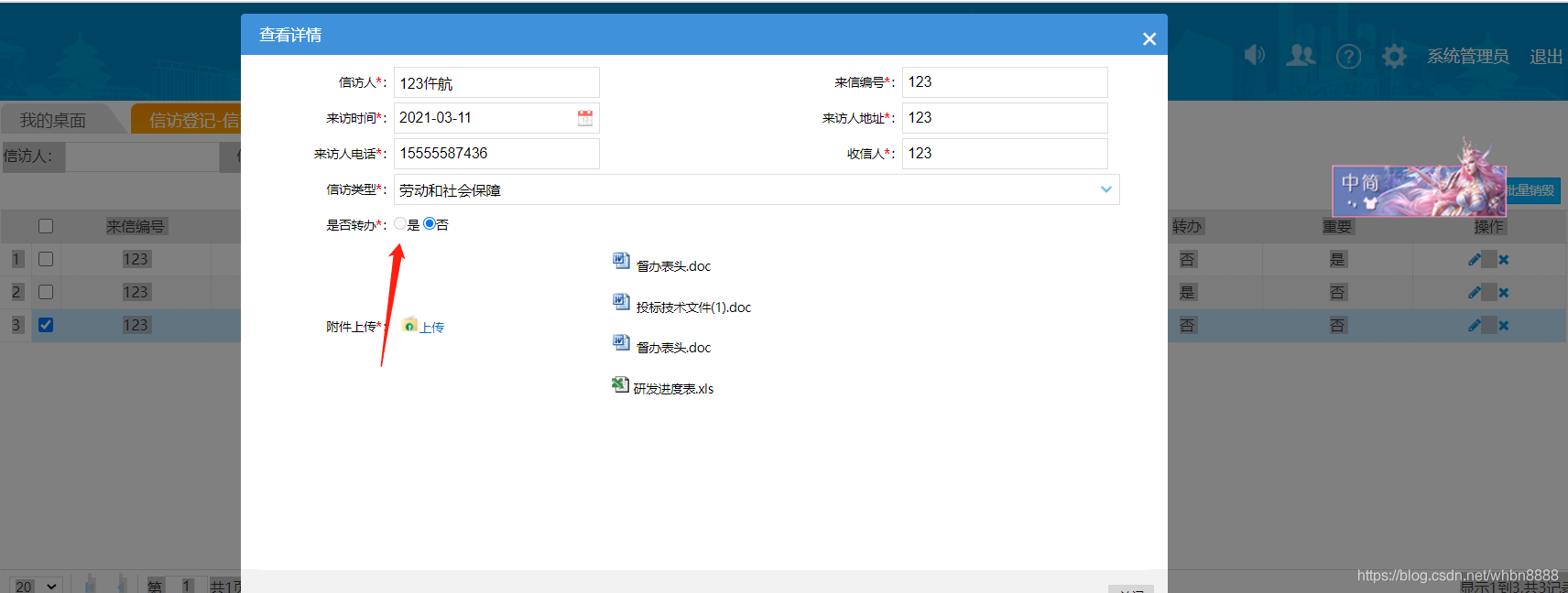Switch to 我的桌面 tab
The width and height of the screenshot is (1568, 593).
53,120
